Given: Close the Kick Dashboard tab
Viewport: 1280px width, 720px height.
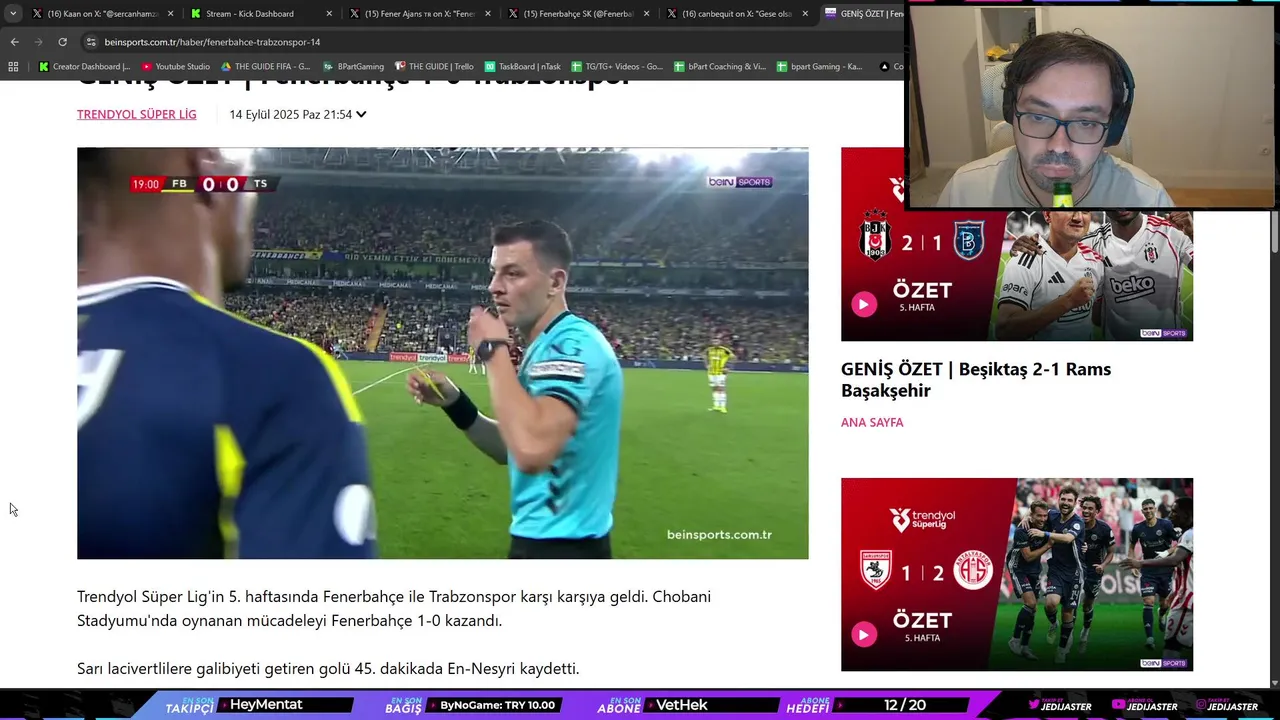Looking at the screenshot, I should (x=329, y=14).
